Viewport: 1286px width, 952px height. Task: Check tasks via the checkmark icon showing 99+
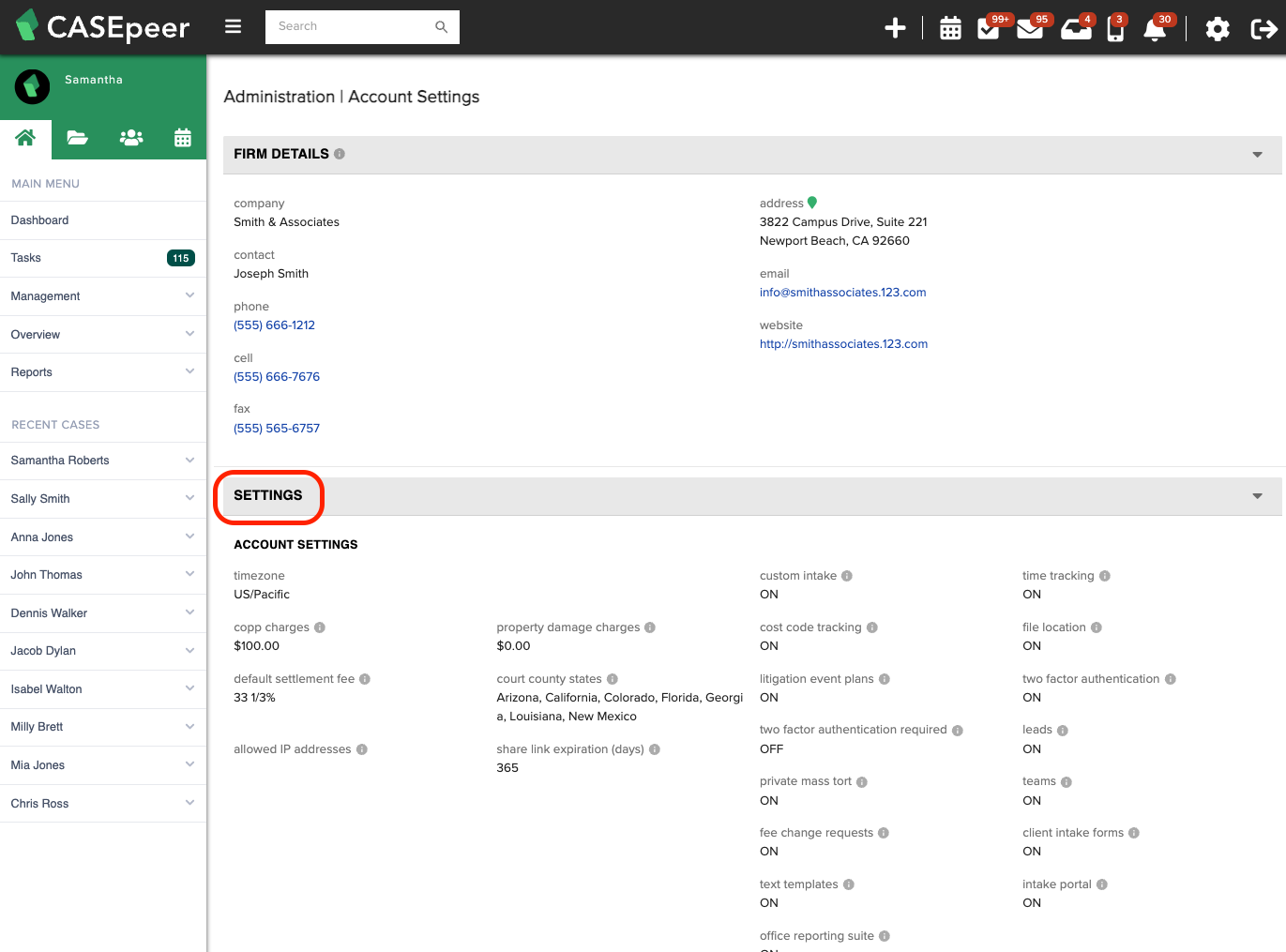click(988, 29)
